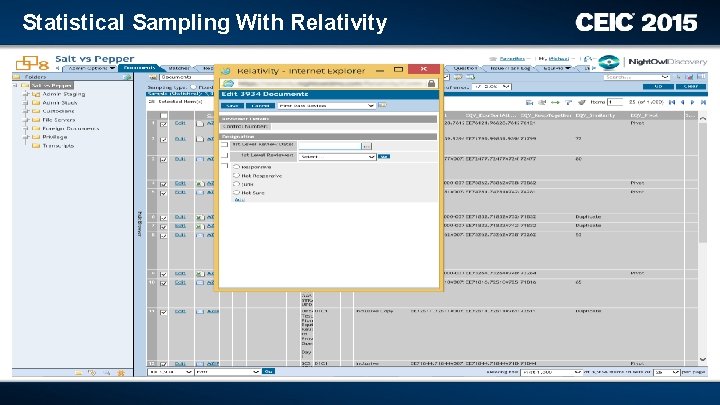The image size is (720, 405).
Task: Click the folder icon in bottom-left panel bar
Action: (x=79, y=373)
